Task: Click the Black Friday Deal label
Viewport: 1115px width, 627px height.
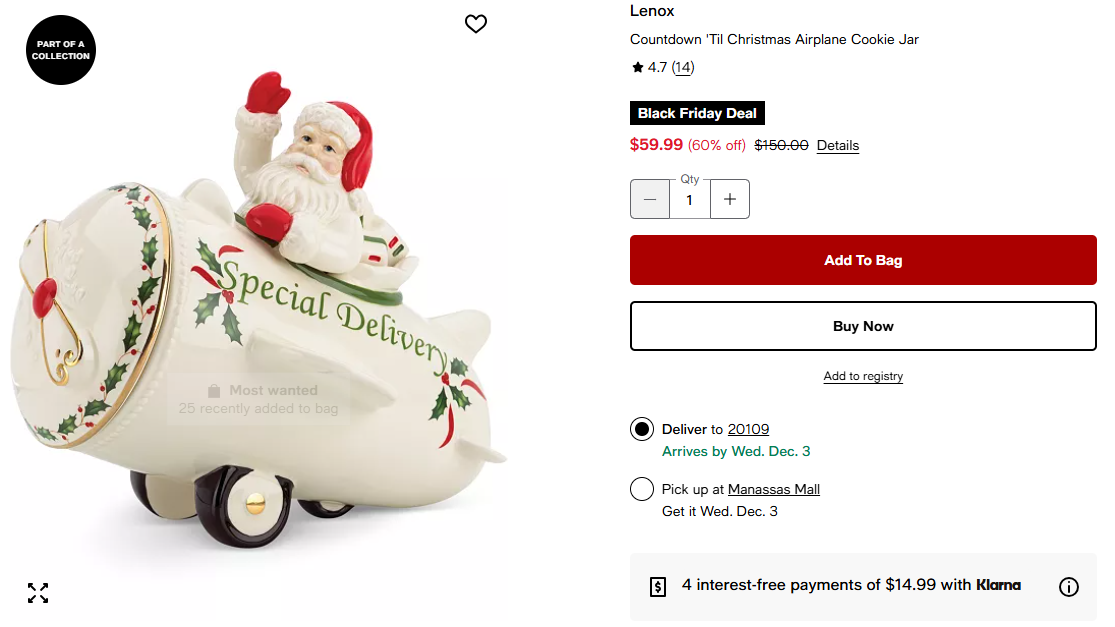Action: coord(697,113)
